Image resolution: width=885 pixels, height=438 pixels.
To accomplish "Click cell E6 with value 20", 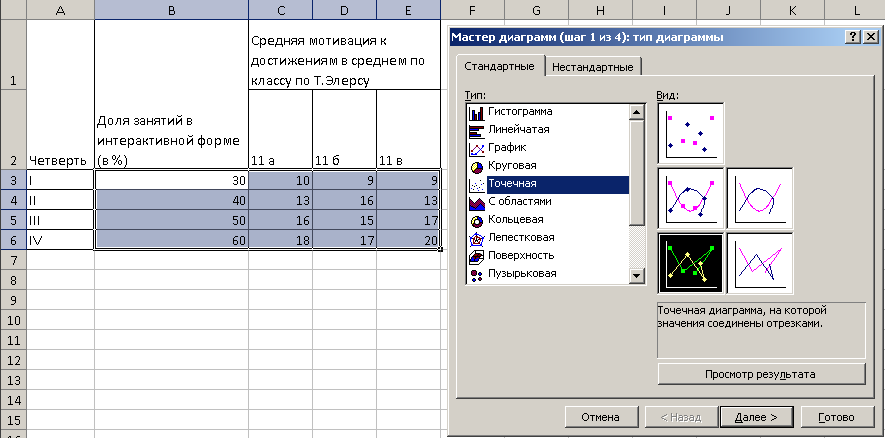I will point(409,240).
